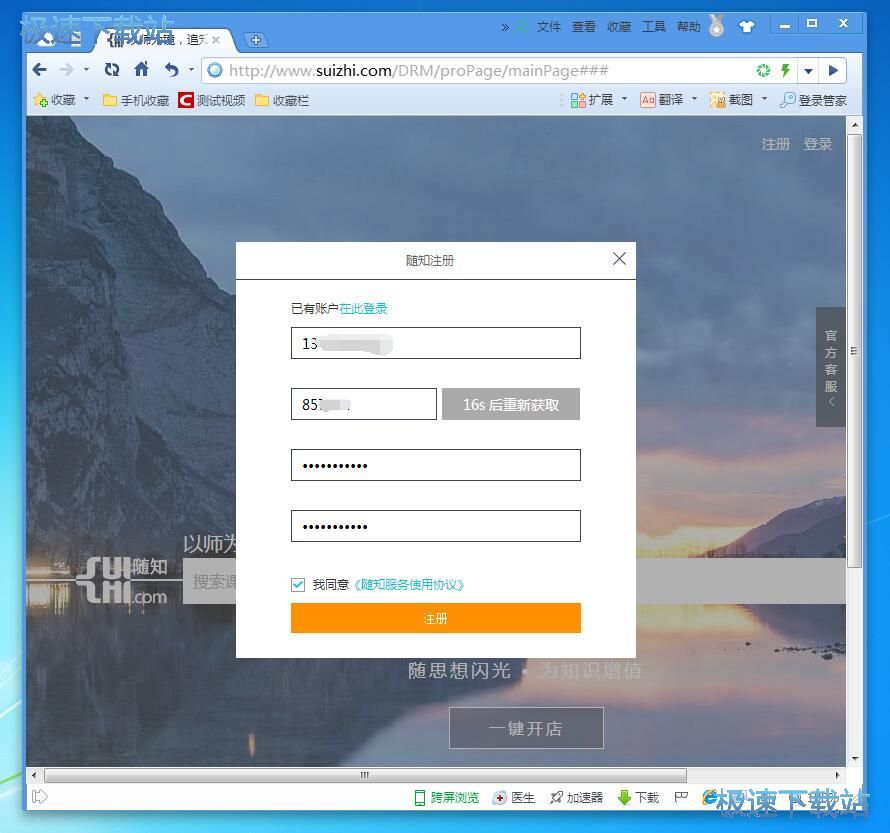Click the horizontal scrollbar left arrow
890x833 pixels.
pyautogui.click(x=34, y=775)
